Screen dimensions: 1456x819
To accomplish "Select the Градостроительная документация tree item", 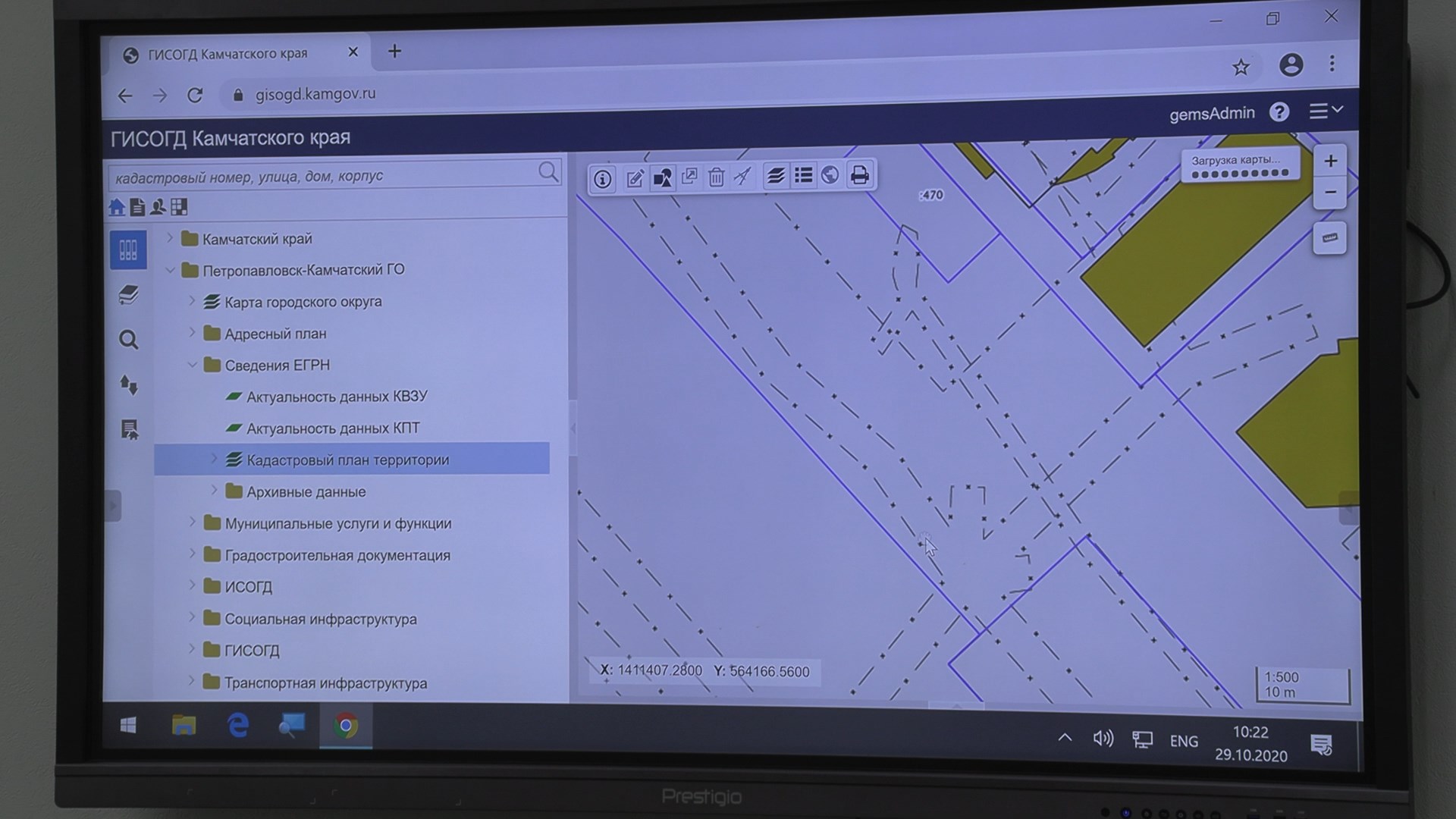I will 337,555.
